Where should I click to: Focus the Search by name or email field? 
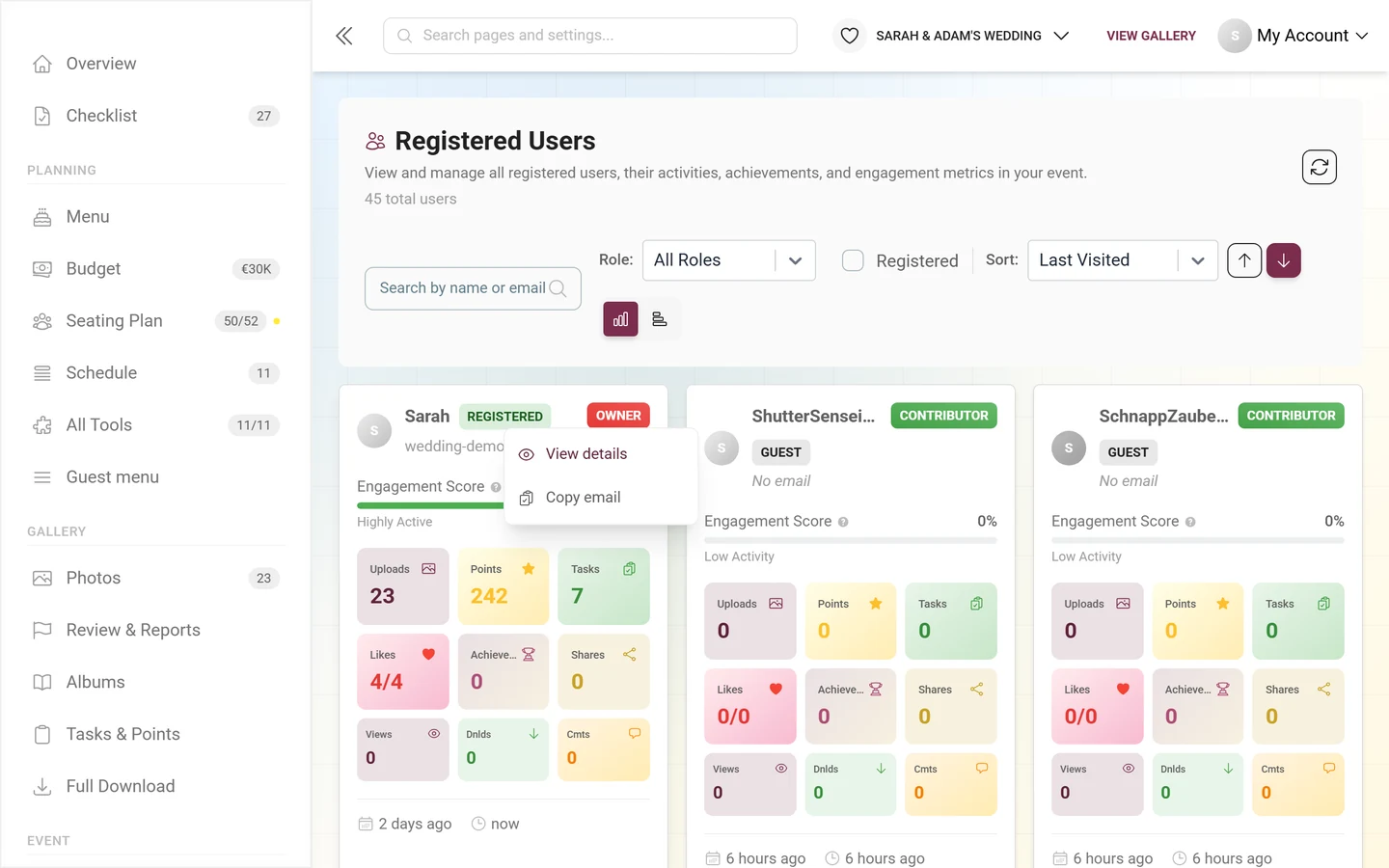tap(473, 288)
